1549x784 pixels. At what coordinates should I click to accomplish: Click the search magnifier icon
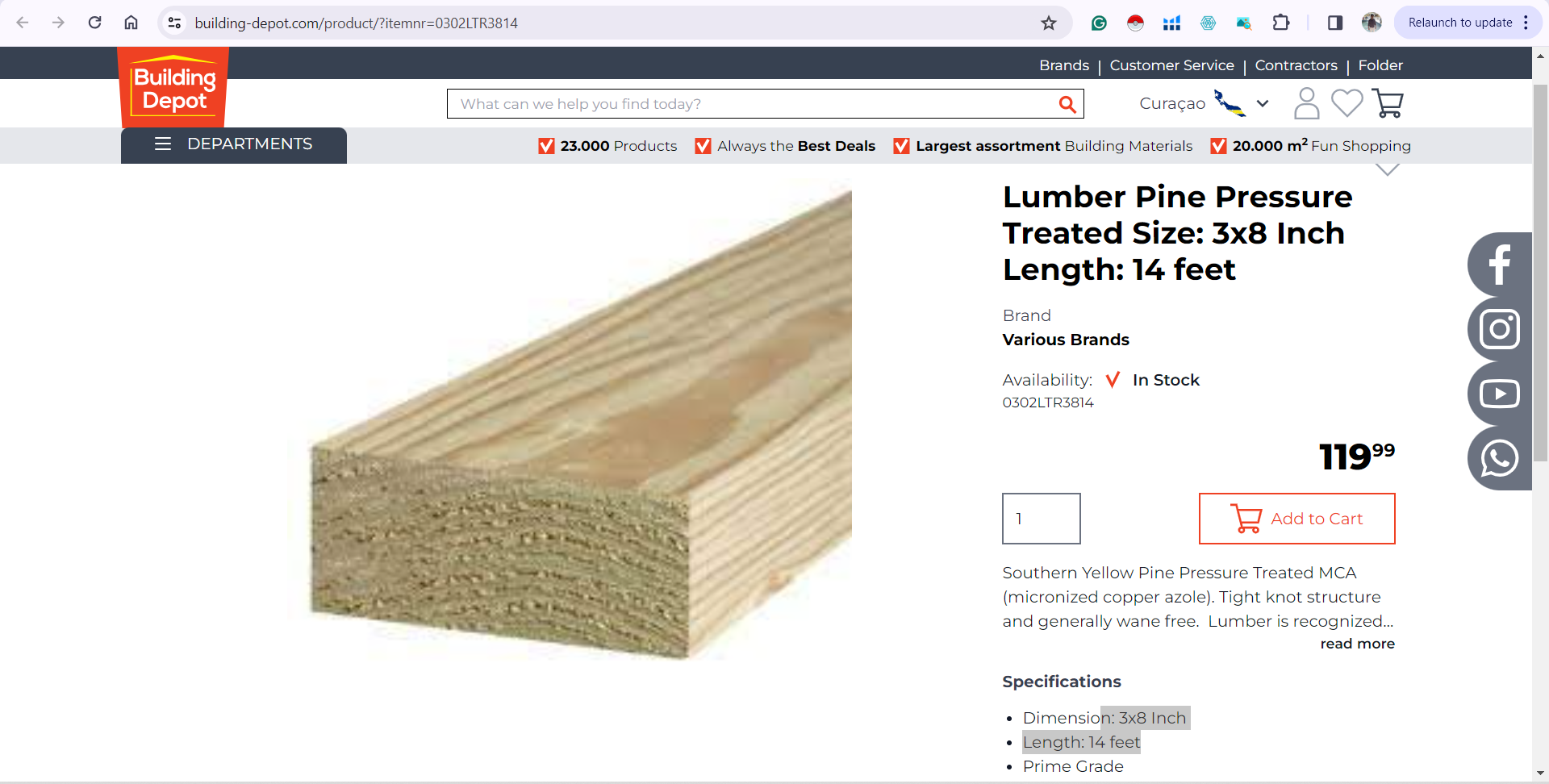pos(1067,104)
